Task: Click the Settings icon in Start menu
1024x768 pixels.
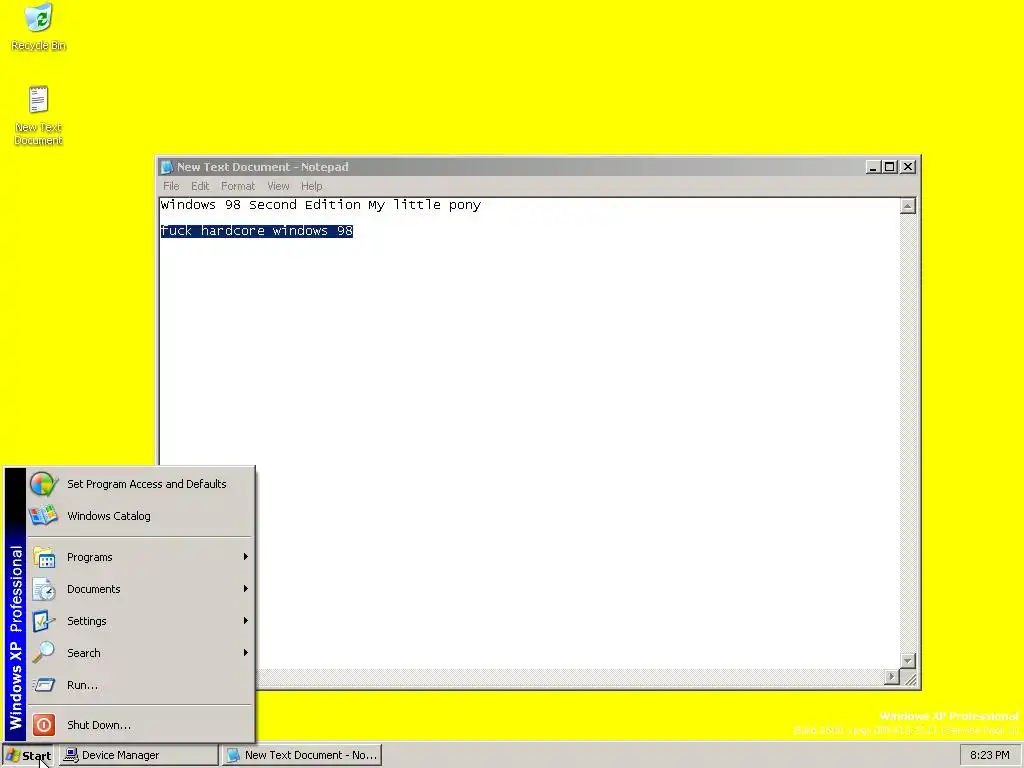Action: tap(44, 621)
